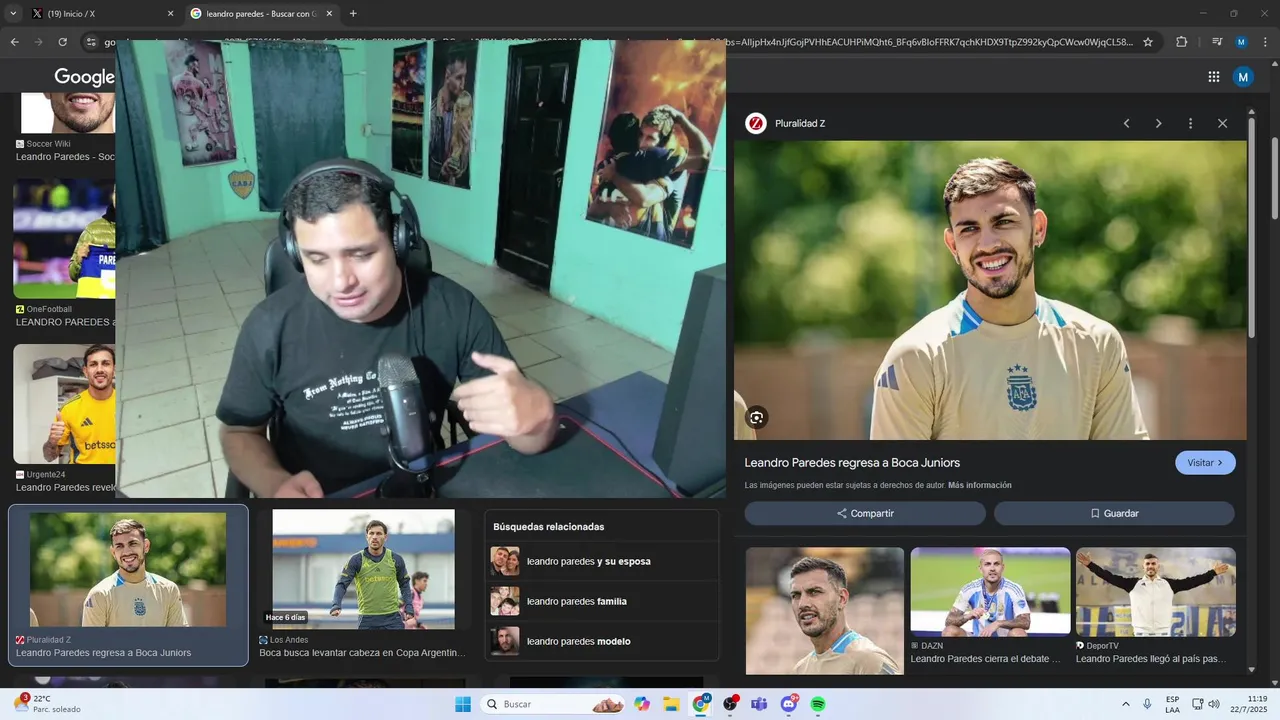Click the Boca busca levantar cabeza caption
Screen dimensions: 1280x720
pos(362,653)
